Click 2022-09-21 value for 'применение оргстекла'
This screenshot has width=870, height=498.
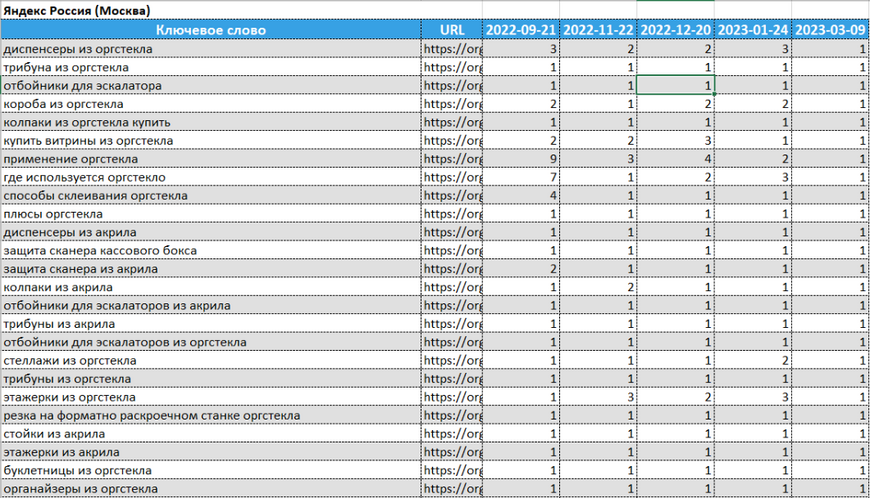click(x=521, y=159)
